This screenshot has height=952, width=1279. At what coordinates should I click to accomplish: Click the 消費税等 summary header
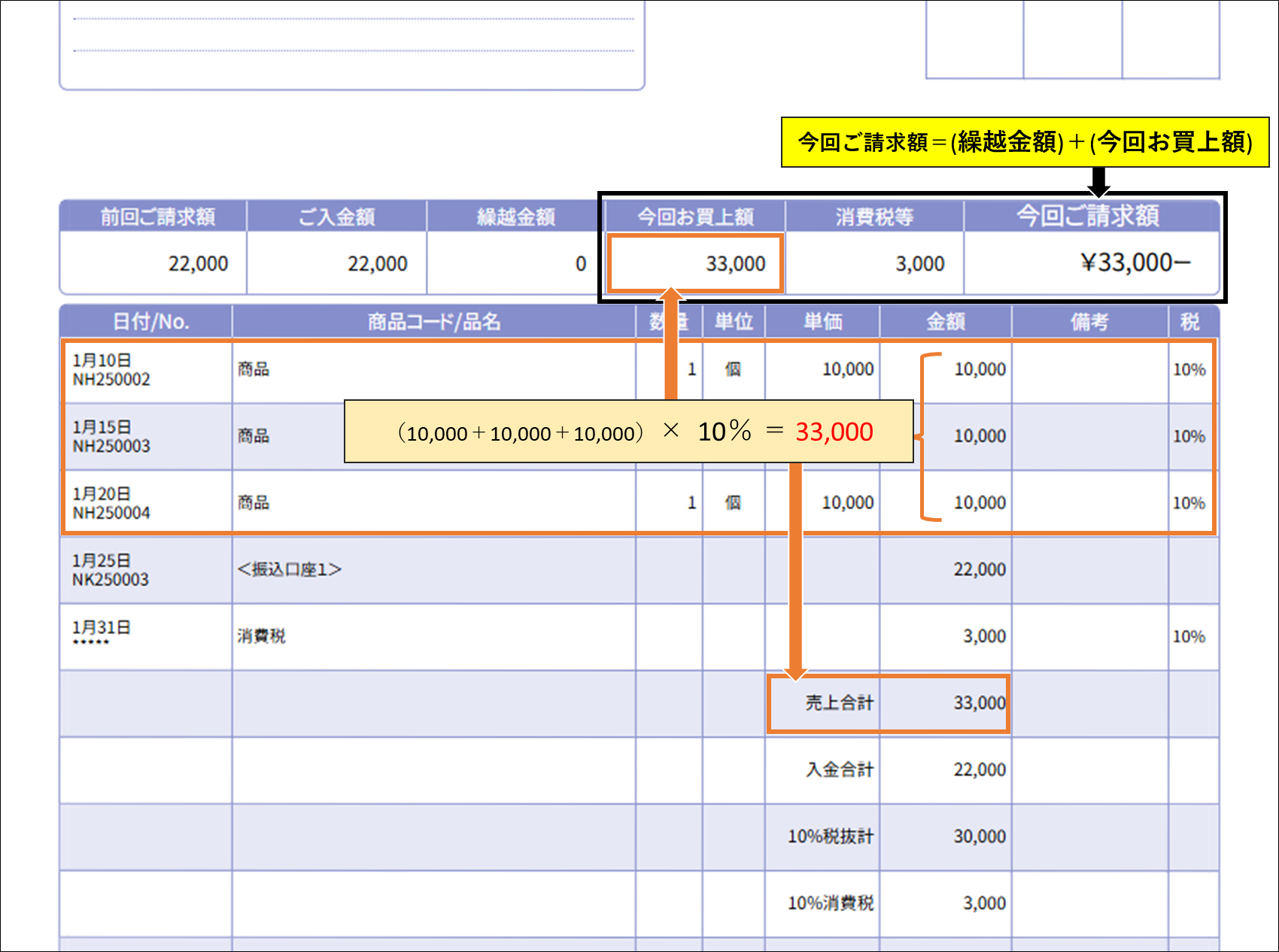pos(874,217)
